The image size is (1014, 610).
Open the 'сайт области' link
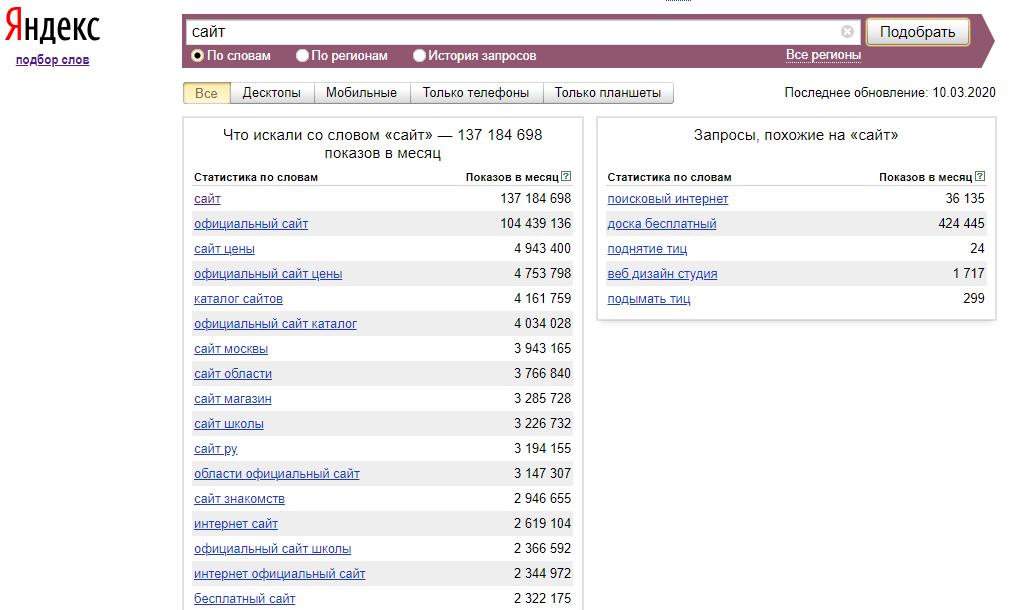pos(233,374)
